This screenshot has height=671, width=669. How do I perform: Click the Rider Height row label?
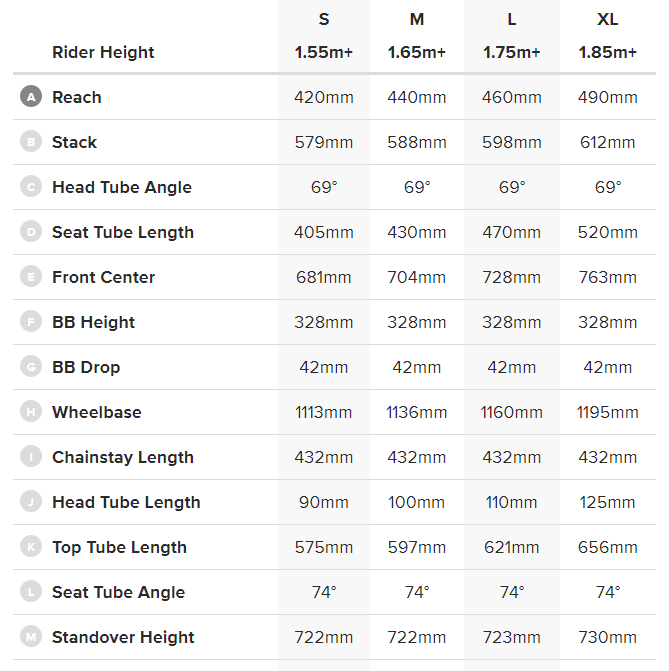click(103, 52)
